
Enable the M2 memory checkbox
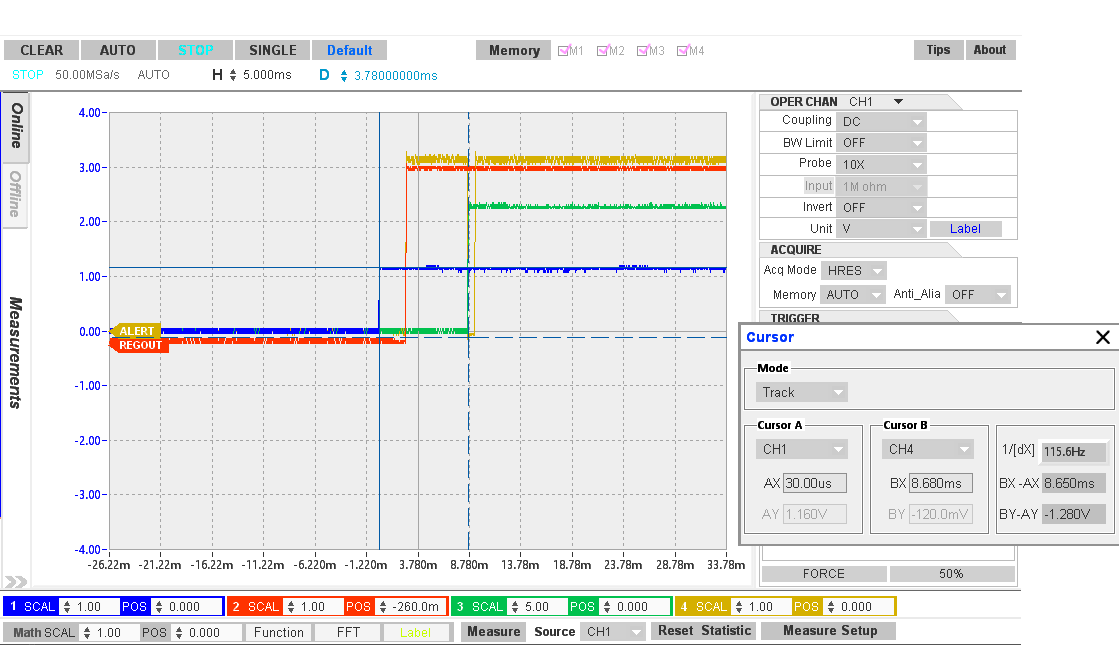(x=603, y=50)
